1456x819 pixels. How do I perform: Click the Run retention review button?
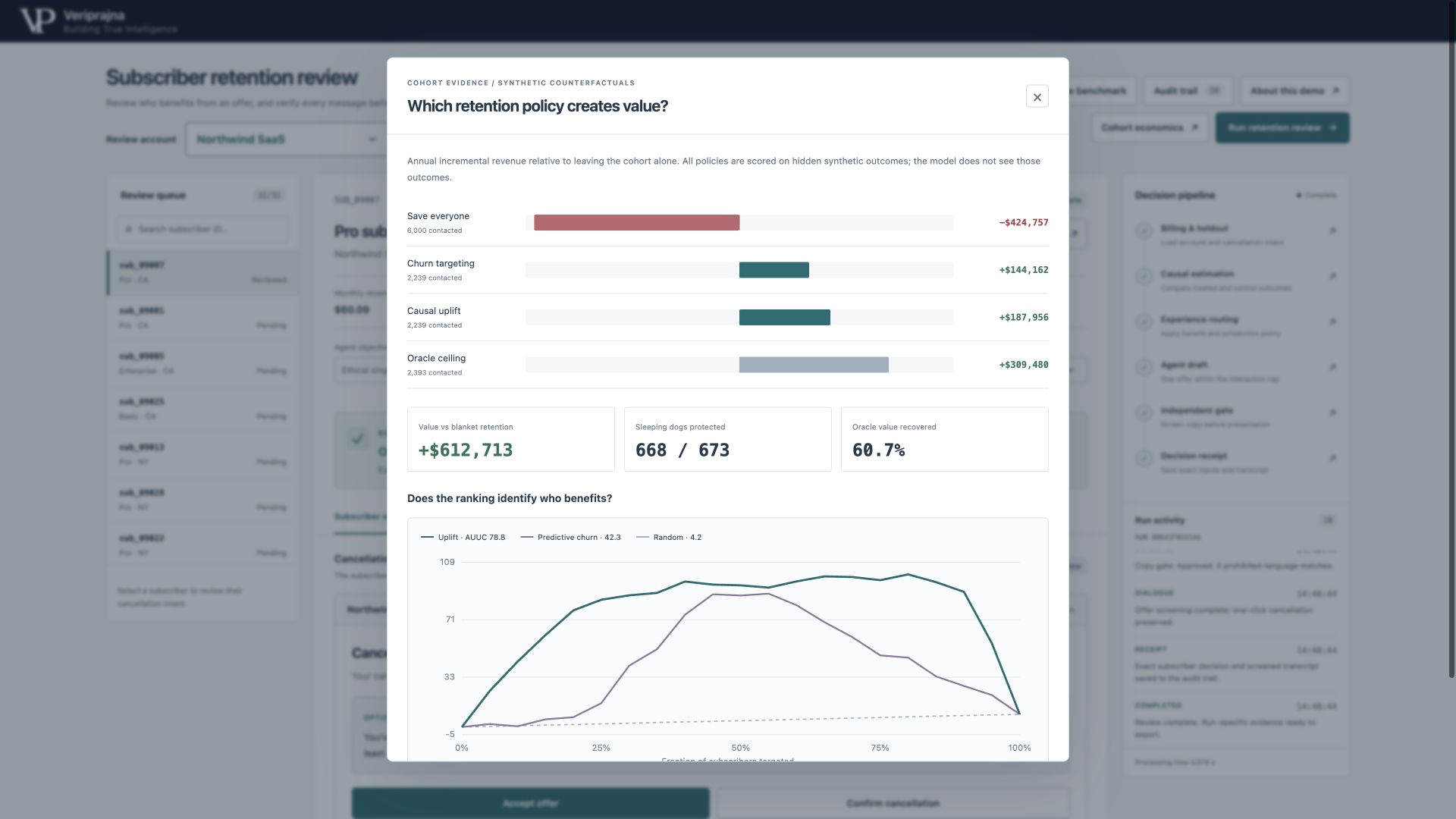[1282, 127]
